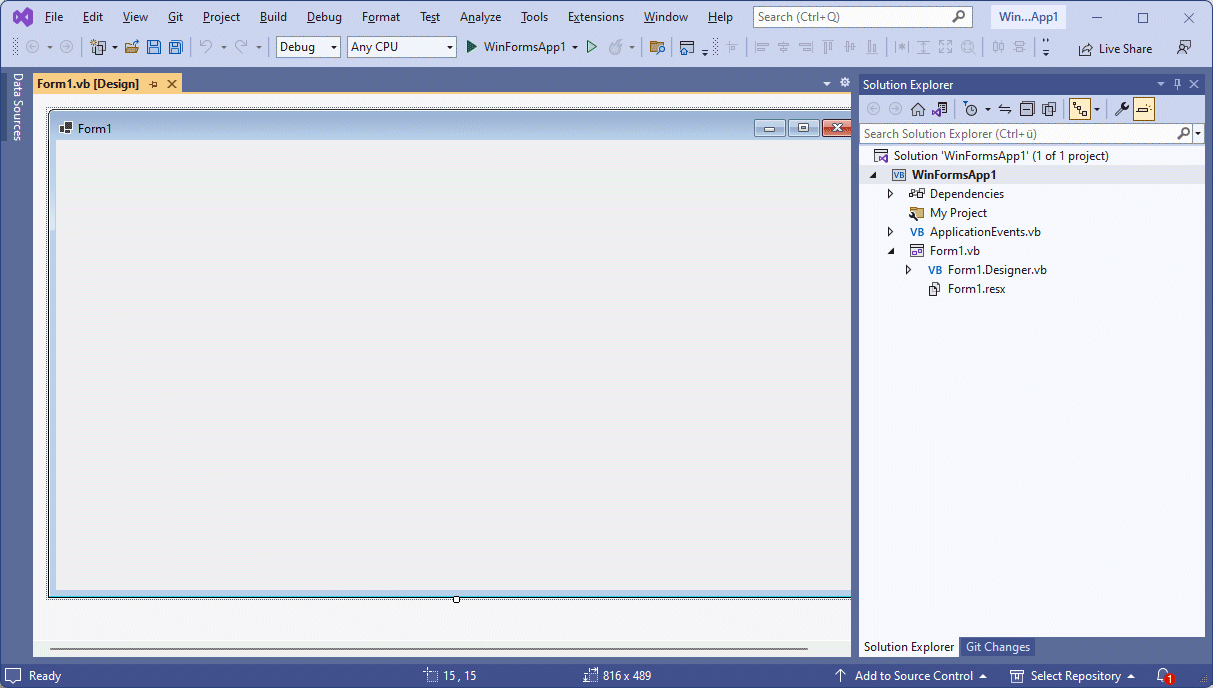Click the Open File folder icon
Viewport: 1213px width, 688px height.
pos(131,47)
